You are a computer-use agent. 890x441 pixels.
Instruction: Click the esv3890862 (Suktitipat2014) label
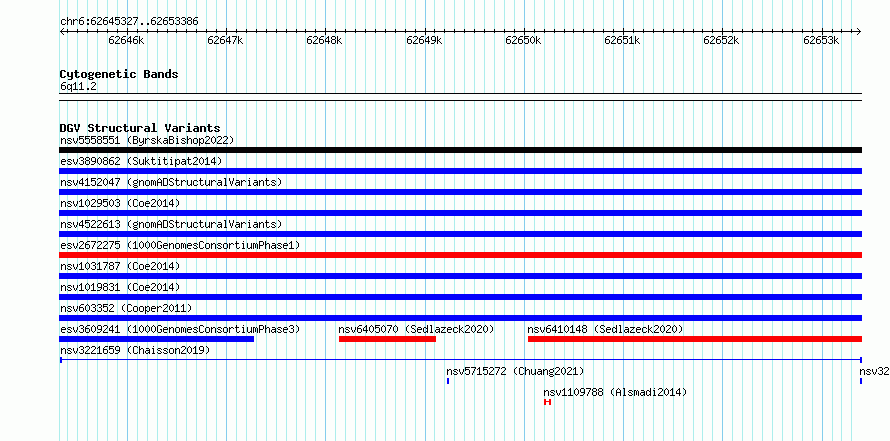(141, 161)
